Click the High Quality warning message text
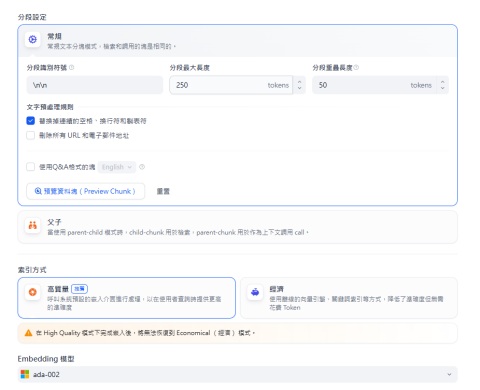This screenshot has height=390, width=480. (145, 333)
